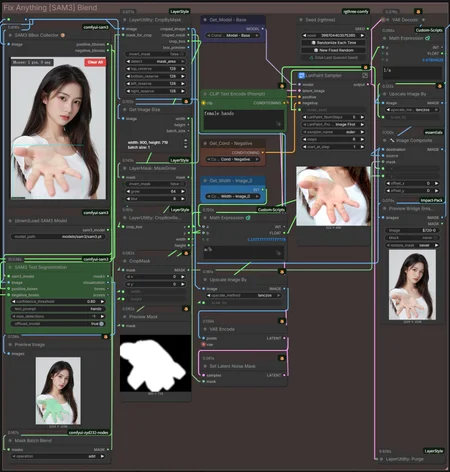Click the New Fixed Random button
The width and height of the screenshot is (450, 472).
[x=333, y=50]
